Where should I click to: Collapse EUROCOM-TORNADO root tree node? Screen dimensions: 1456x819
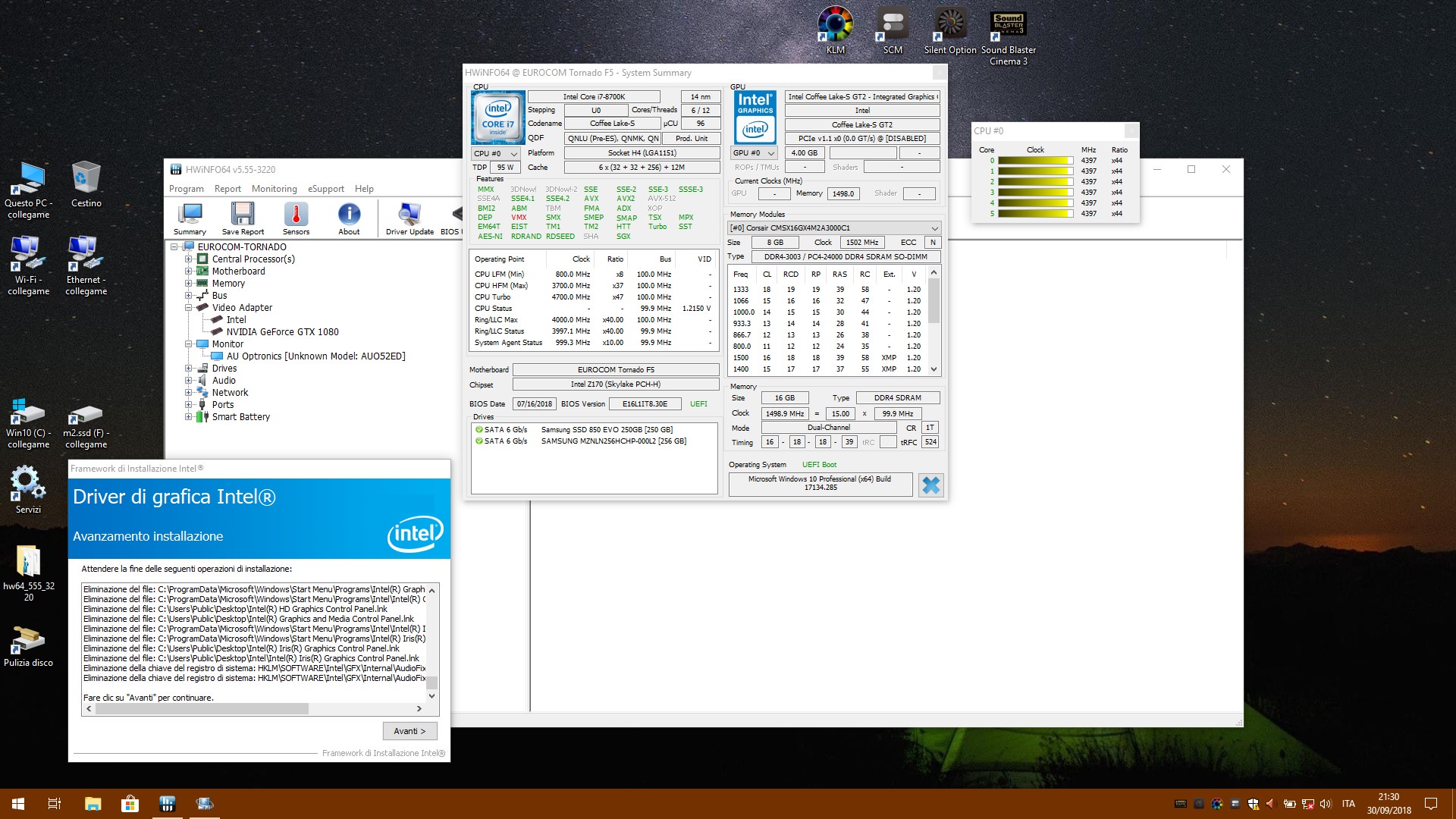[174, 246]
